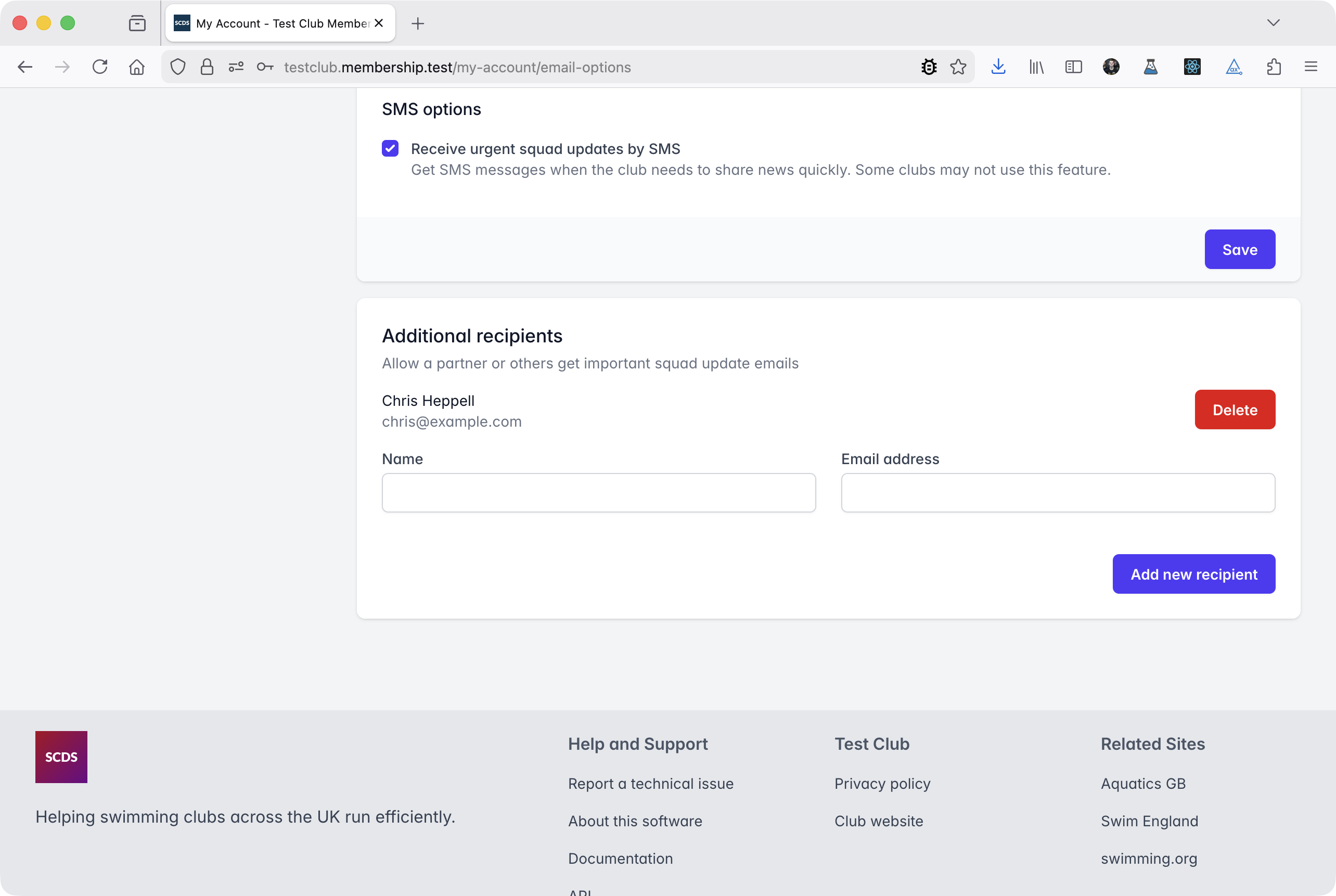Open the vertical tabs sidebar panel
This screenshot has height=896, width=1336.
coord(1073,67)
